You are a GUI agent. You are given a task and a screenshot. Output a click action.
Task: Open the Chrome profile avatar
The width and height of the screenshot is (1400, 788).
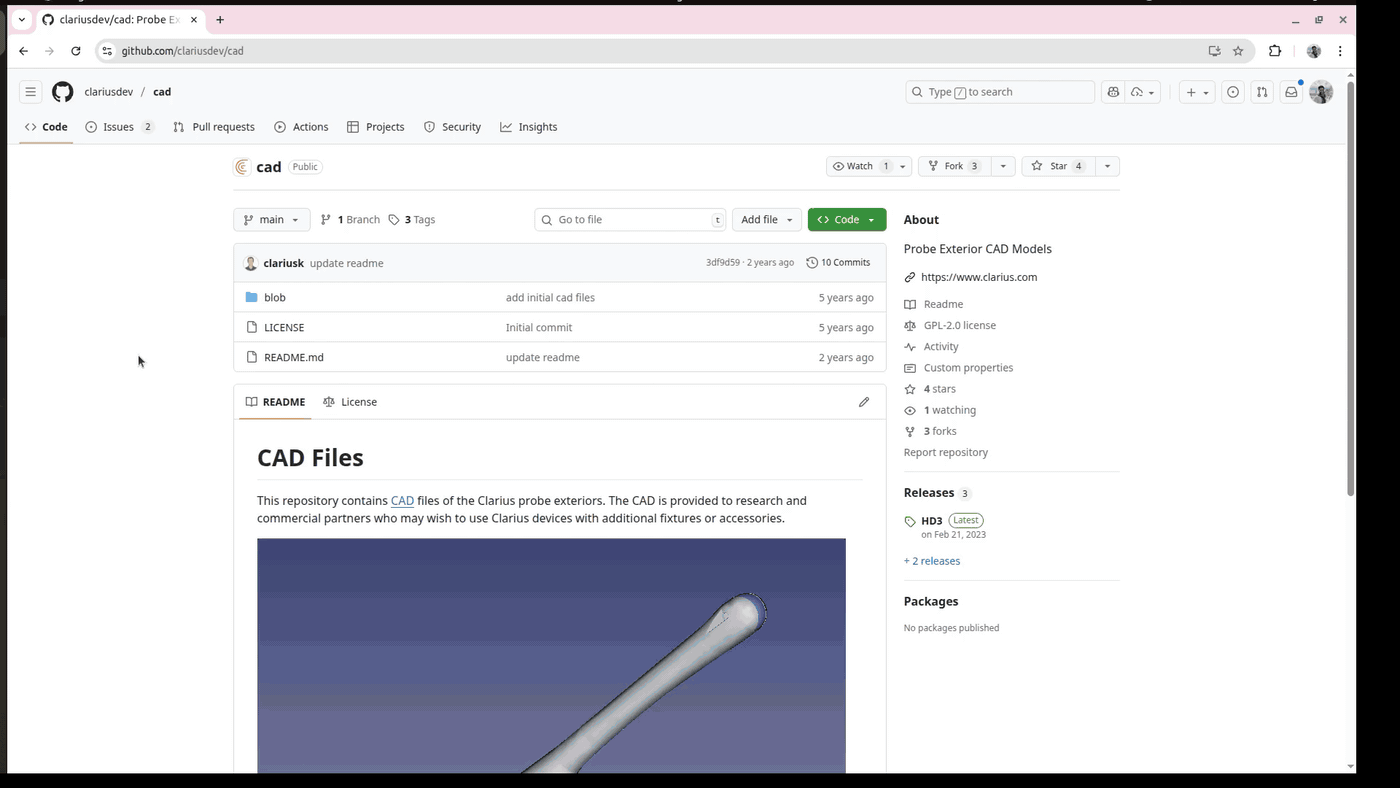pos(1314,51)
